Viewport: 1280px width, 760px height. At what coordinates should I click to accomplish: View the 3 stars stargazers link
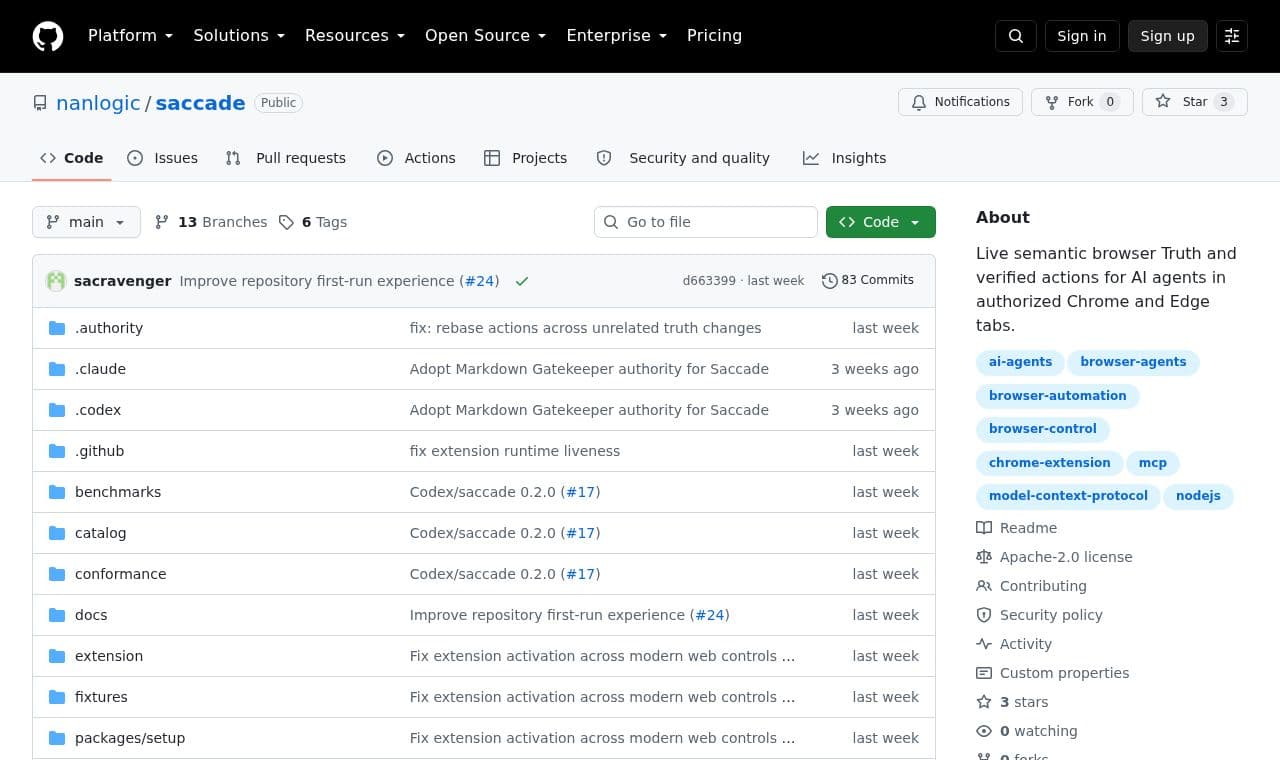pyautogui.click(x=1012, y=702)
